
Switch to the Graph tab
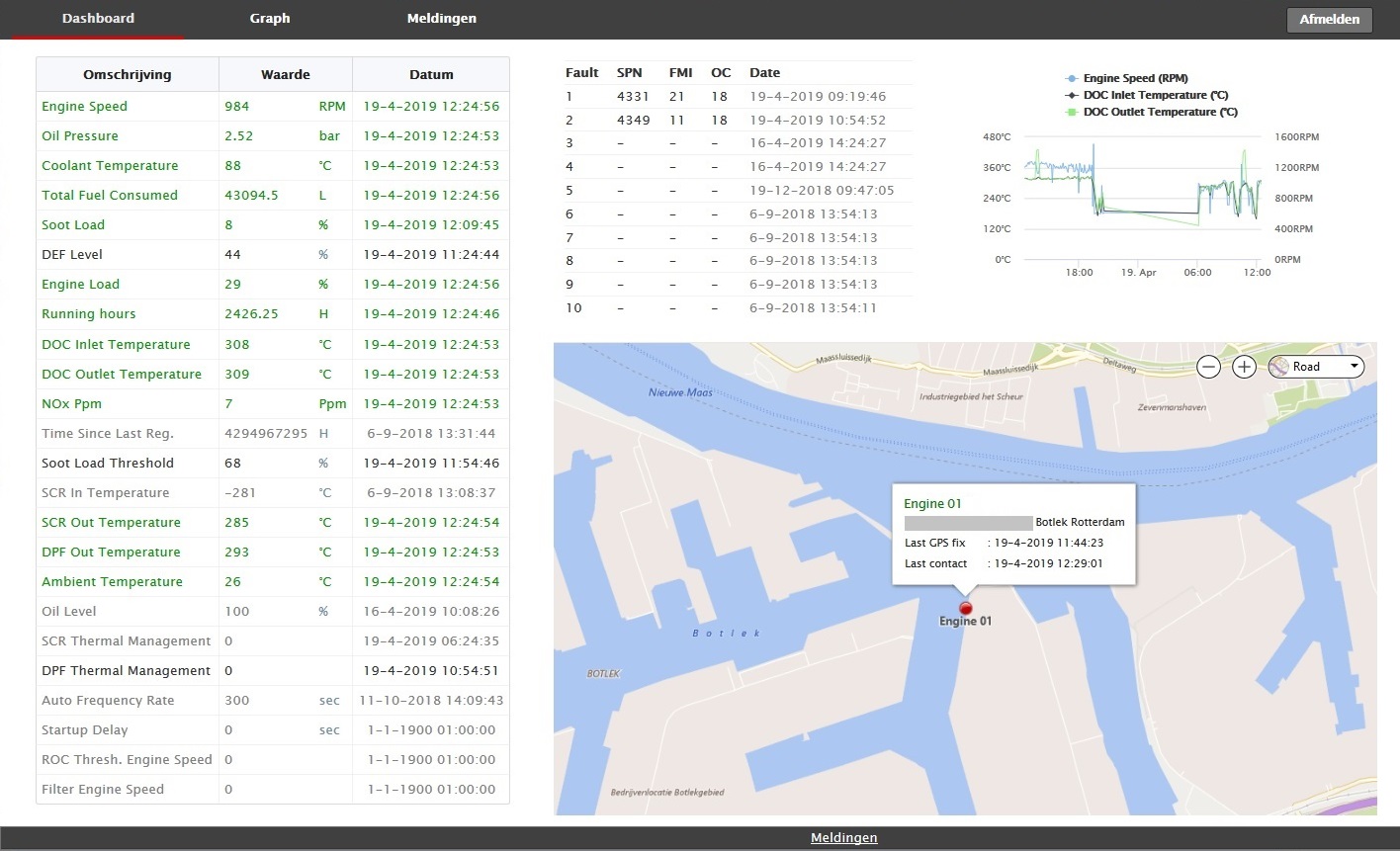click(x=269, y=18)
